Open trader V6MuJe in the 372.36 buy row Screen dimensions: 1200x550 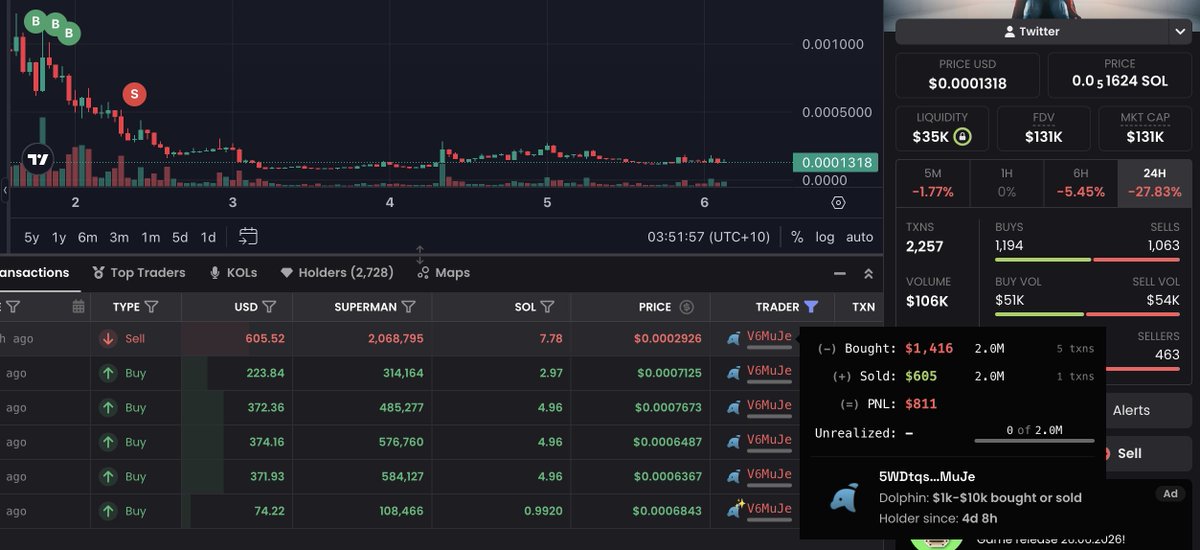point(769,406)
